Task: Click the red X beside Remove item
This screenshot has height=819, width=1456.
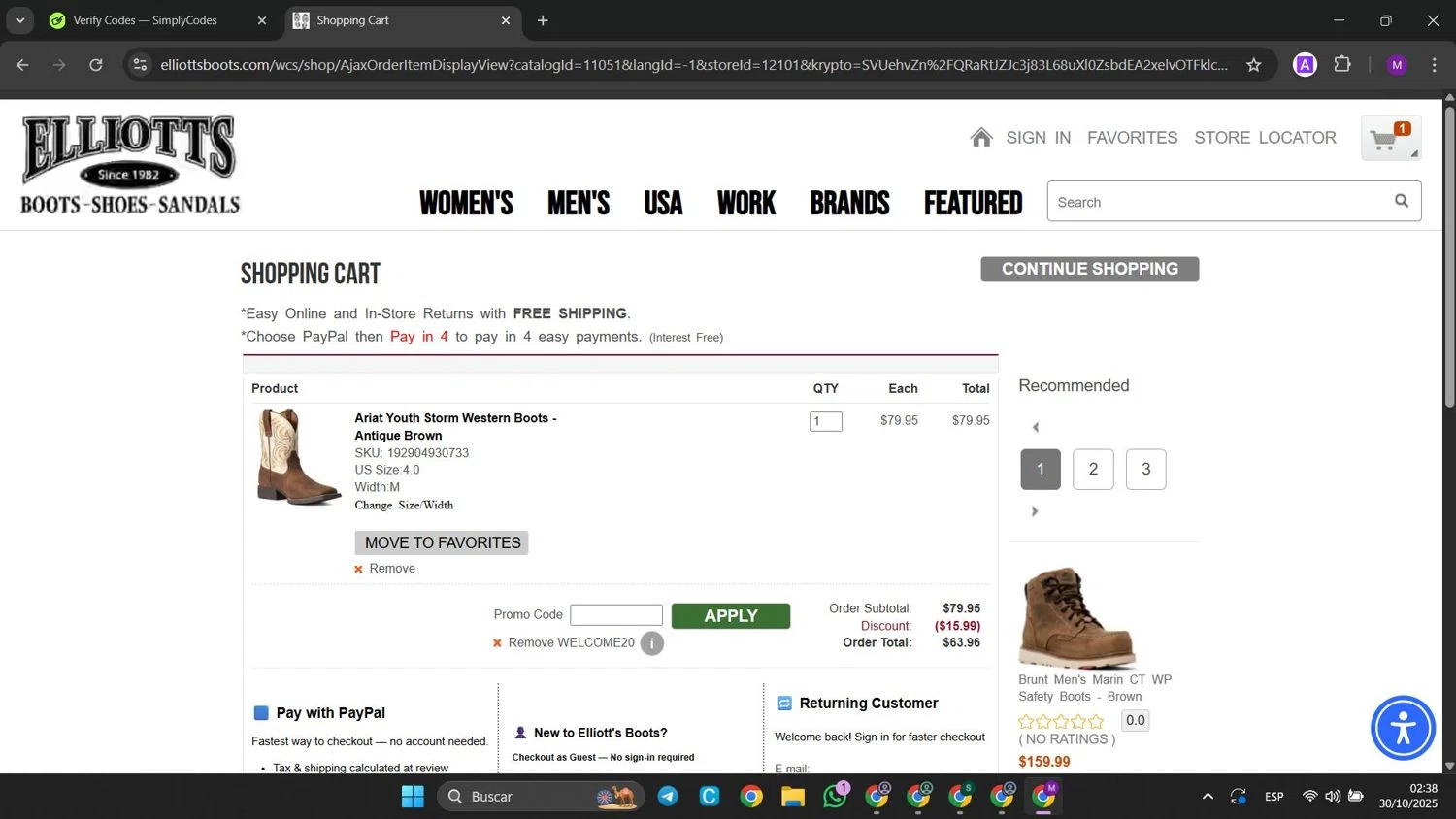Action: [358, 570]
